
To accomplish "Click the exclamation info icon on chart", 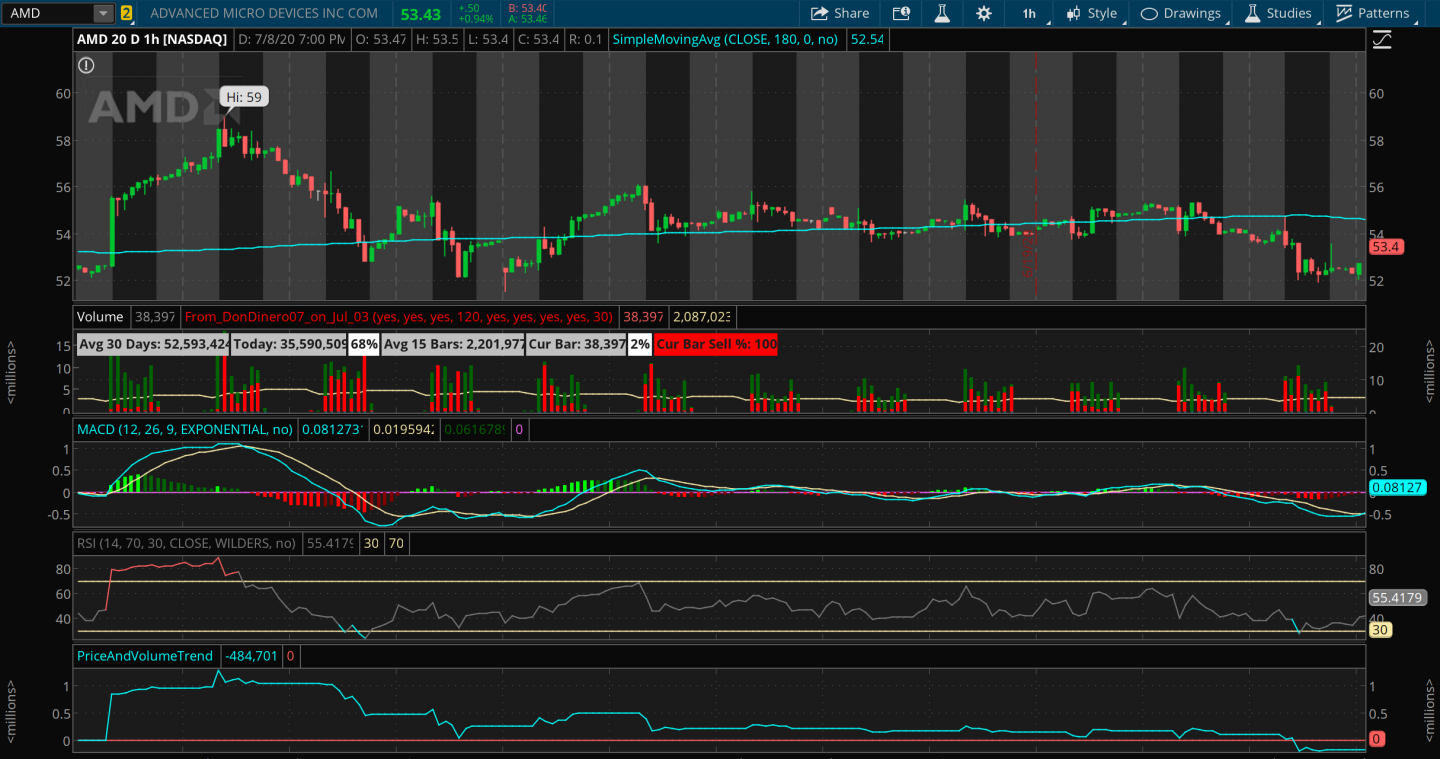I will [x=86, y=65].
